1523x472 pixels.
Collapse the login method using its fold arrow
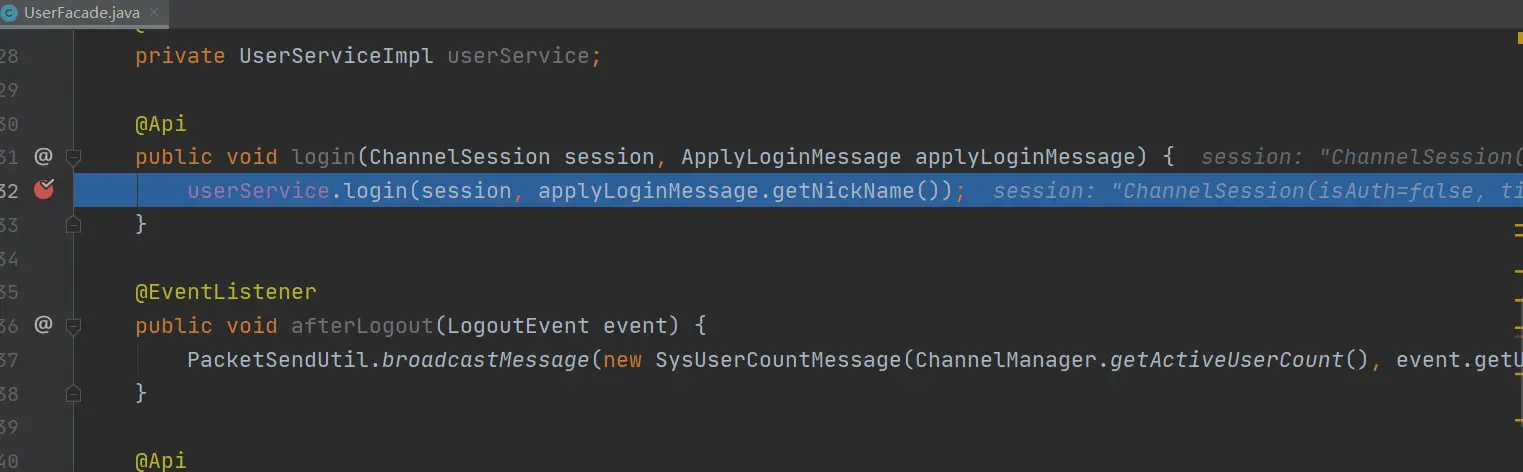click(x=72, y=157)
